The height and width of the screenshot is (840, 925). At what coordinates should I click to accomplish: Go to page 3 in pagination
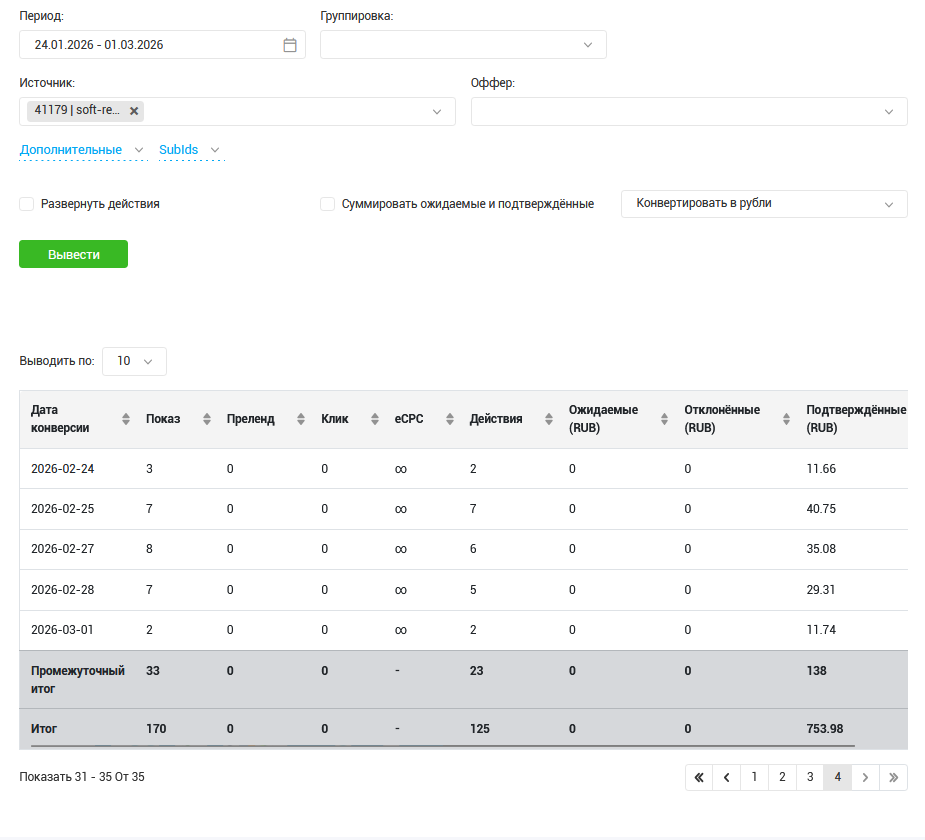coord(810,777)
